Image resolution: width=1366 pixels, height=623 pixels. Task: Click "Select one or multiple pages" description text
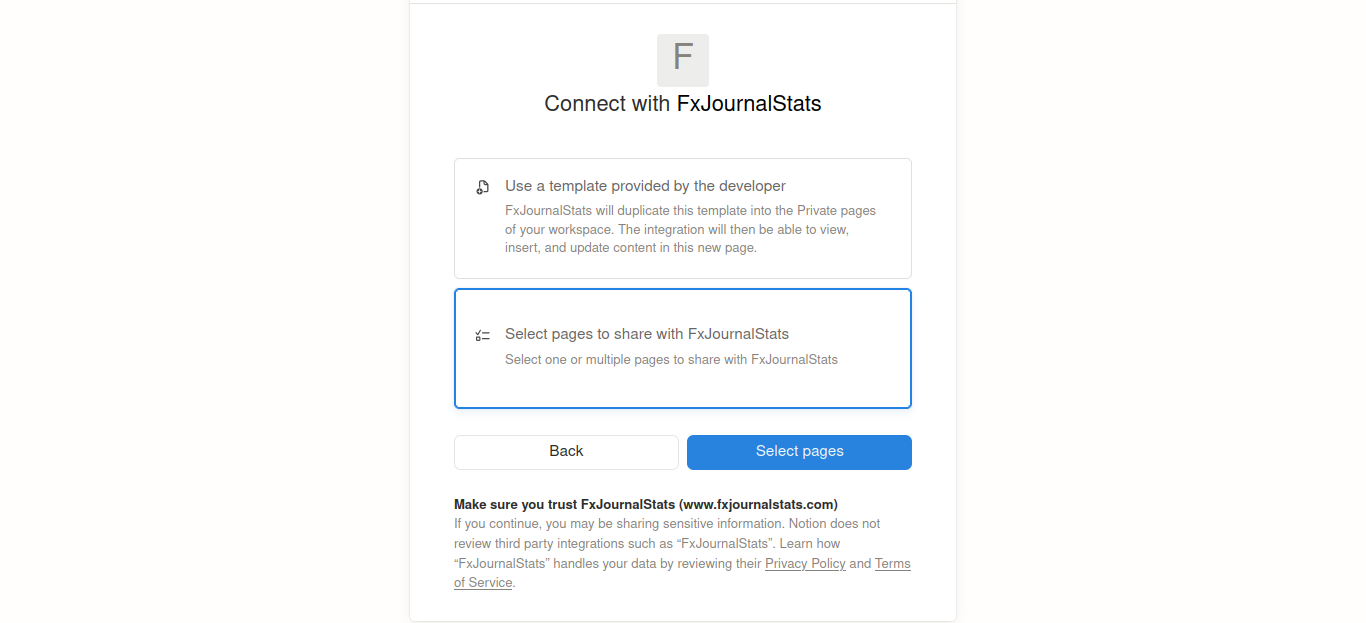[x=671, y=359]
